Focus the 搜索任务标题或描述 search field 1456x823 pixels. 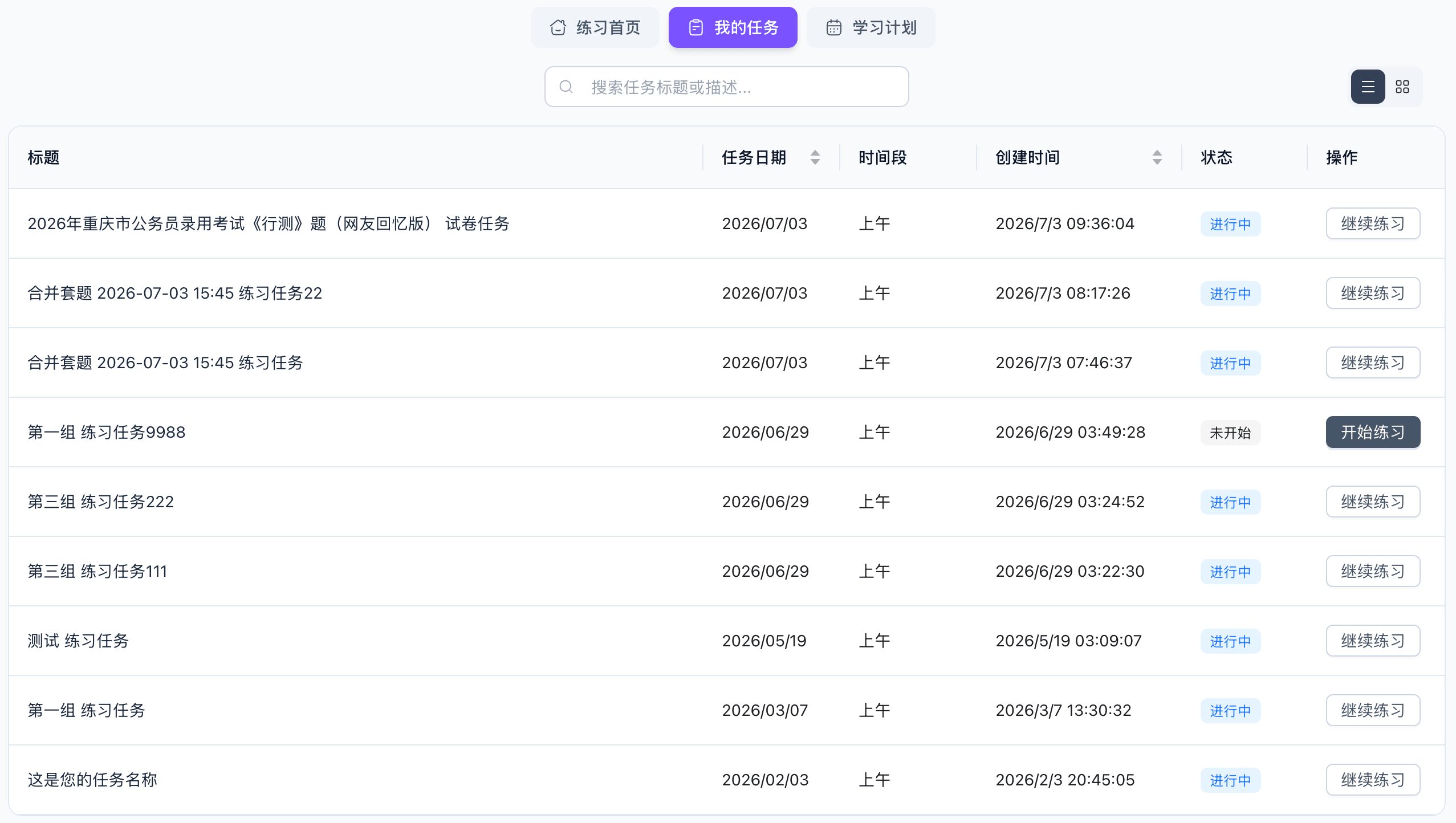click(726, 87)
